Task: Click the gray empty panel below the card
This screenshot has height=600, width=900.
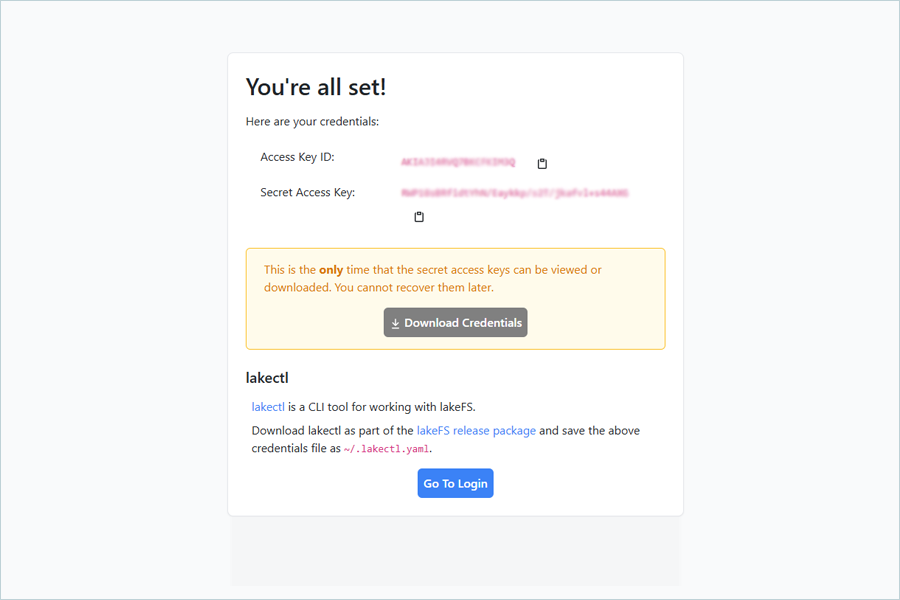Action: [x=455, y=551]
